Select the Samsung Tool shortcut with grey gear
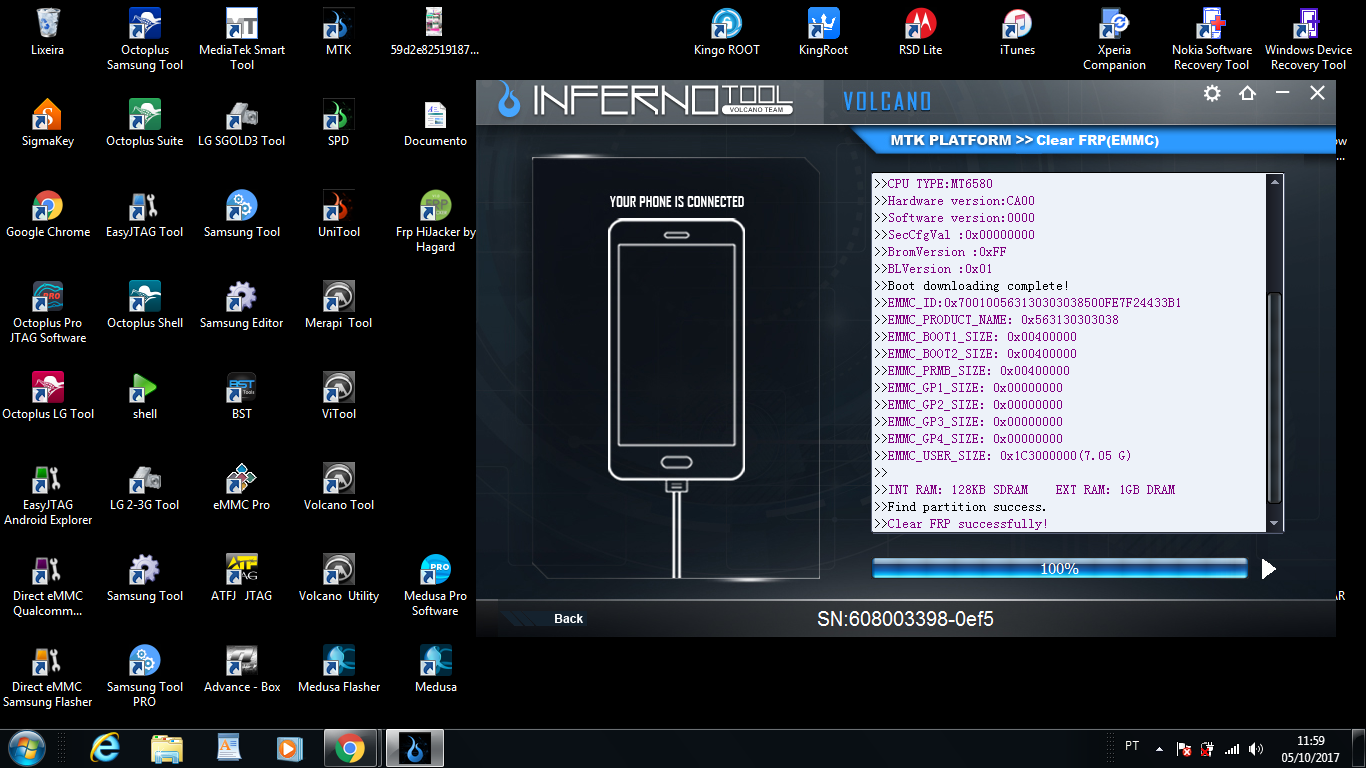This screenshot has width=1366, height=768. click(x=145, y=578)
